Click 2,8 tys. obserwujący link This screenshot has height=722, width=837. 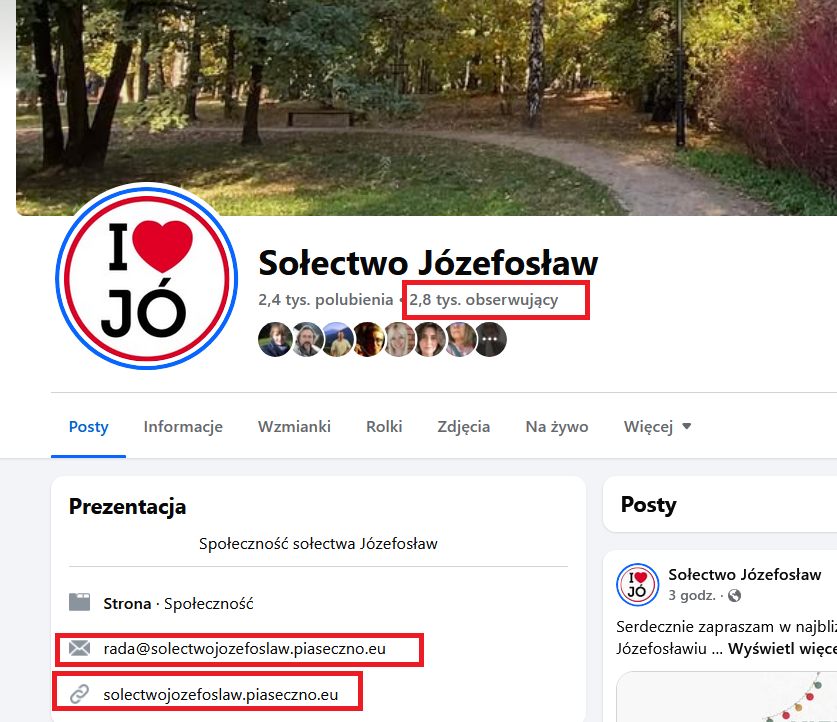pyautogui.click(x=484, y=299)
